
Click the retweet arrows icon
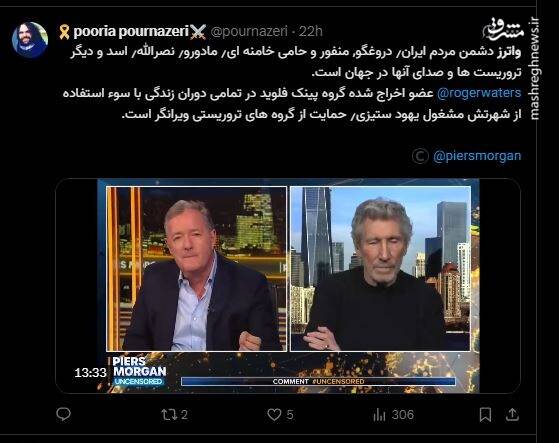tap(169, 414)
